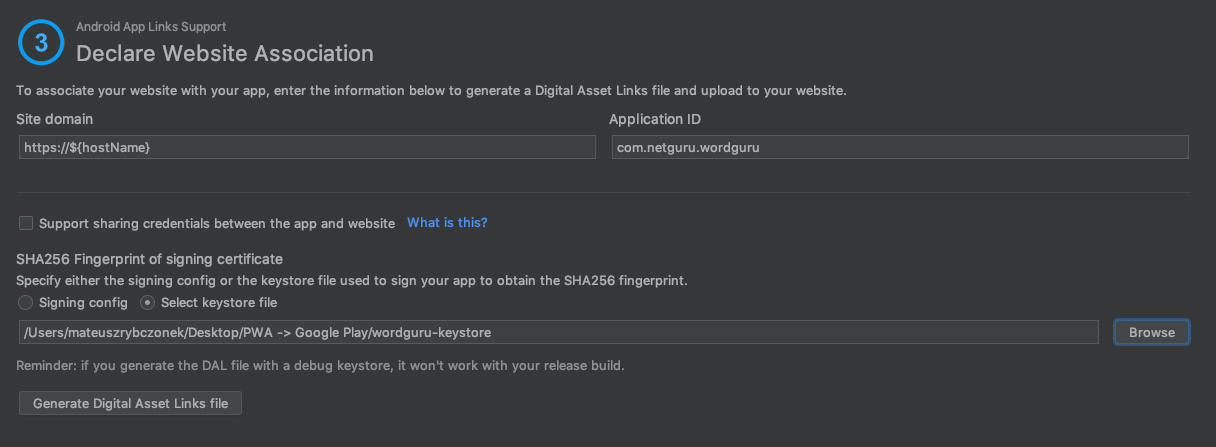
Task: Click the debug keystore reminder text
Action: pos(320,366)
